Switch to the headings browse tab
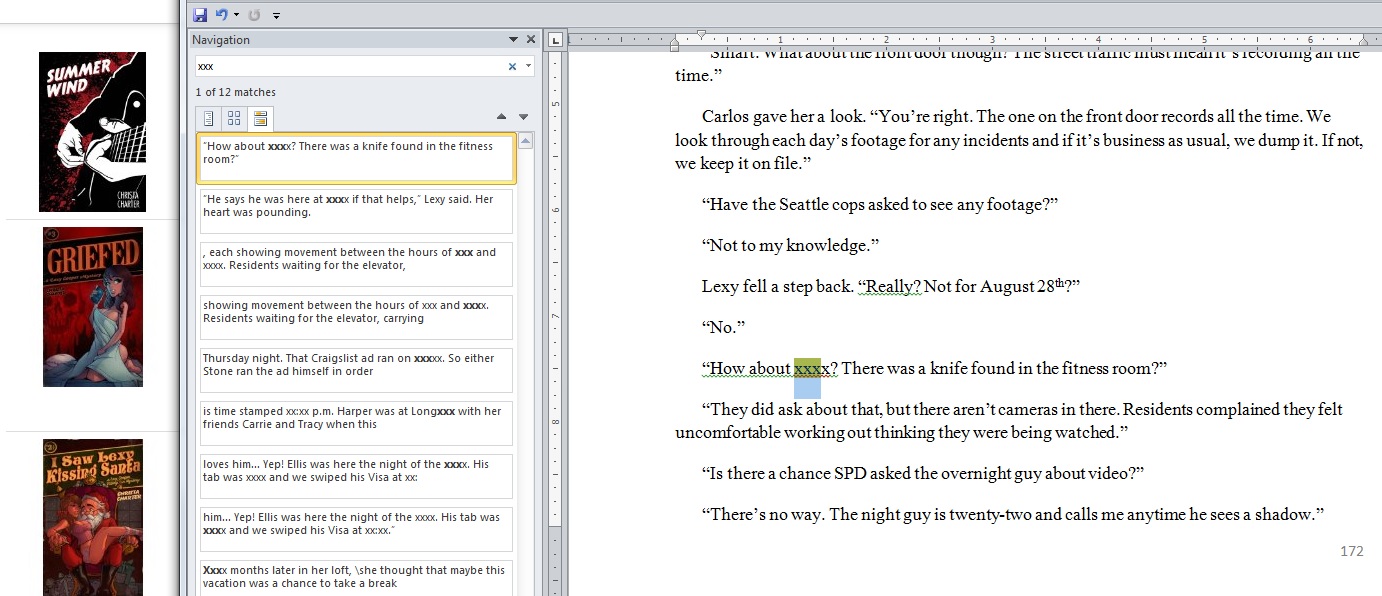The height and width of the screenshot is (596, 1382). click(208, 118)
